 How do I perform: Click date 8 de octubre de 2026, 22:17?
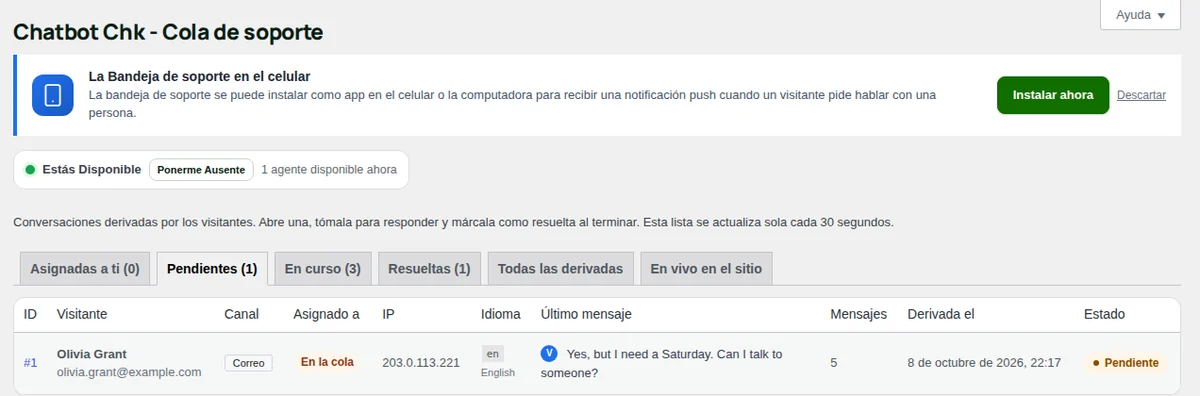pyautogui.click(x=984, y=363)
